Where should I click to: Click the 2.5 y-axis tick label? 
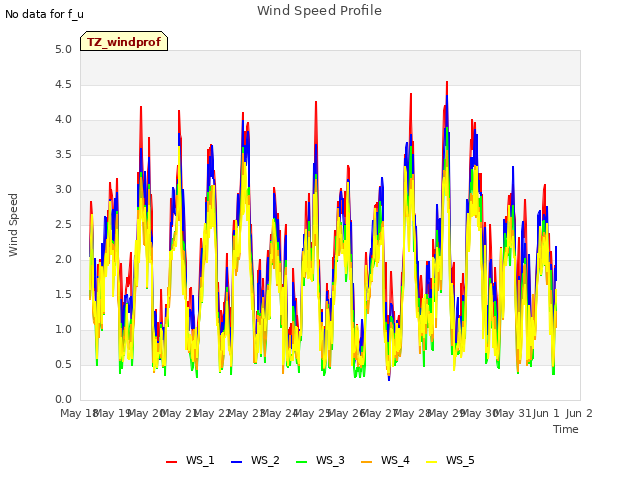coord(64,225)
